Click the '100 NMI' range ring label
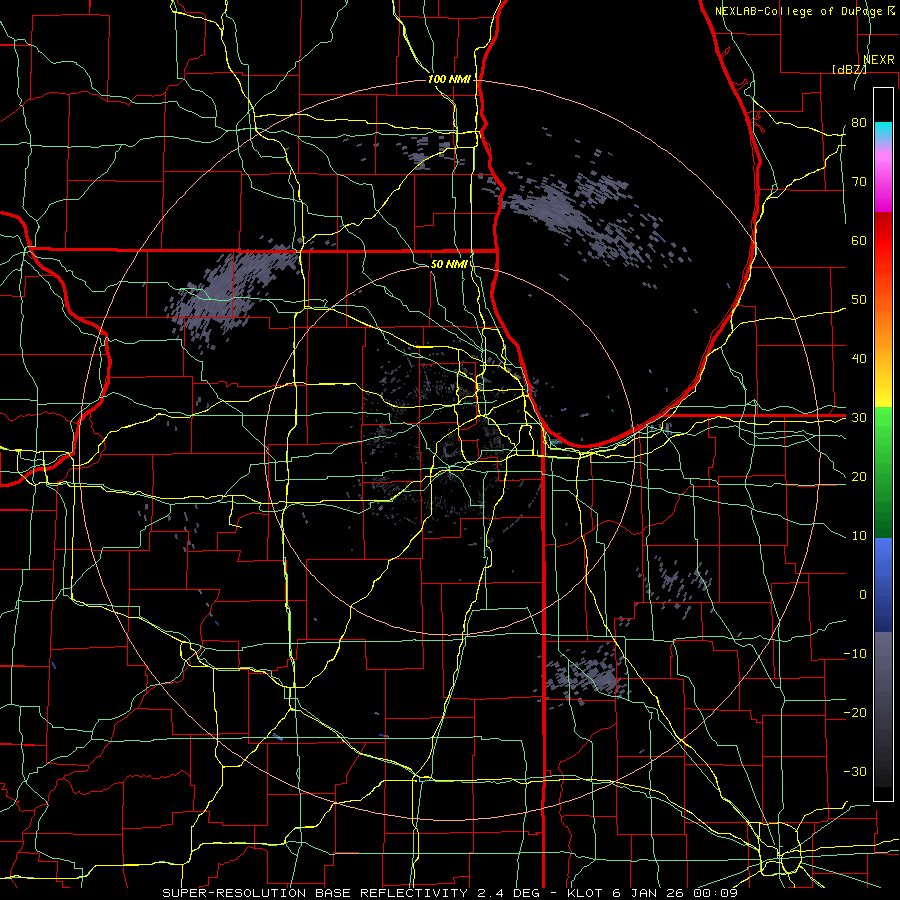Image resolution: width=900 pixels, height=900 pixels. pyautogui.click(x=449, y=79)
